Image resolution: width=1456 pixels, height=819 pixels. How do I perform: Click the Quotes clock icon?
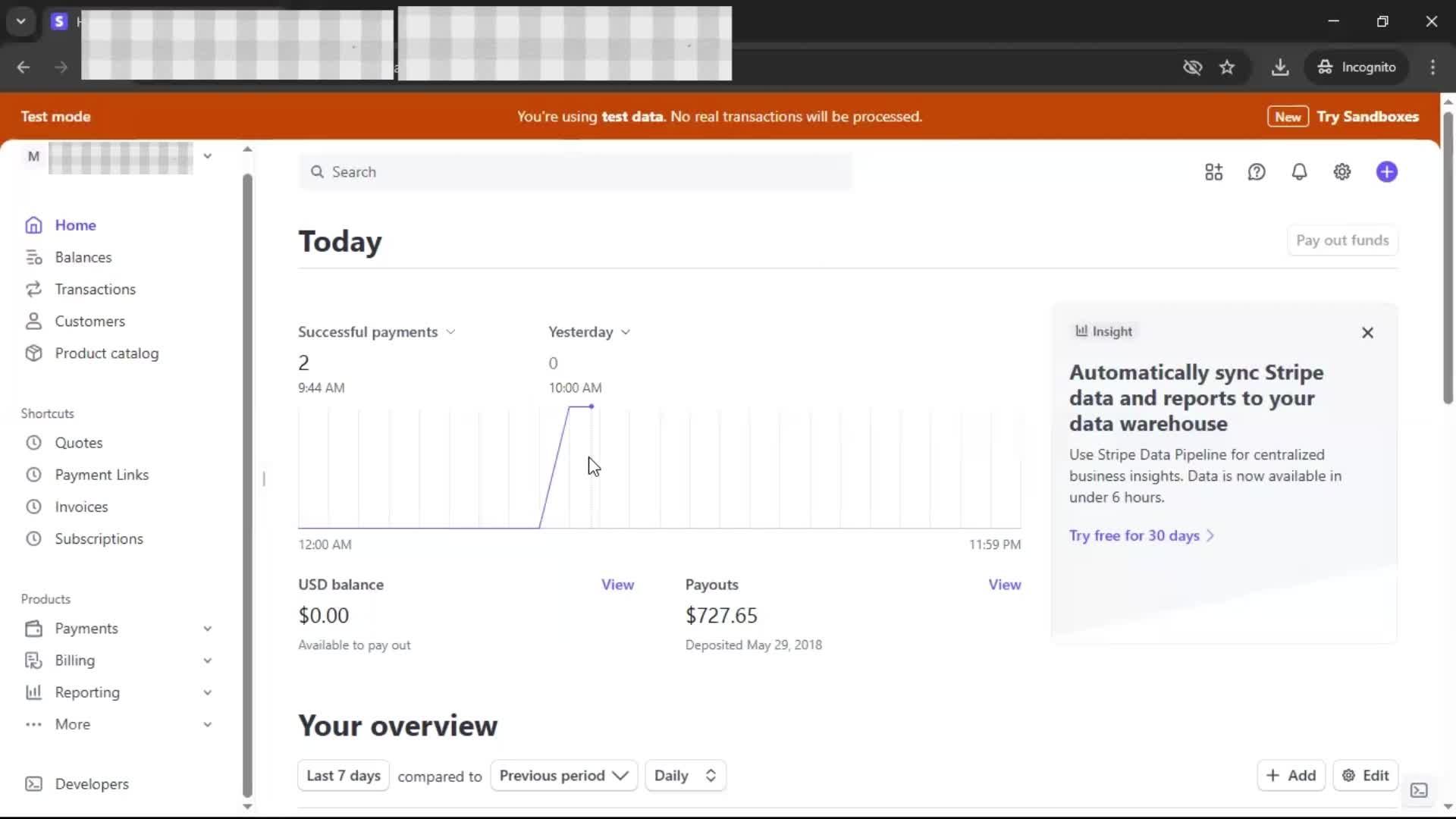point(33,443)
